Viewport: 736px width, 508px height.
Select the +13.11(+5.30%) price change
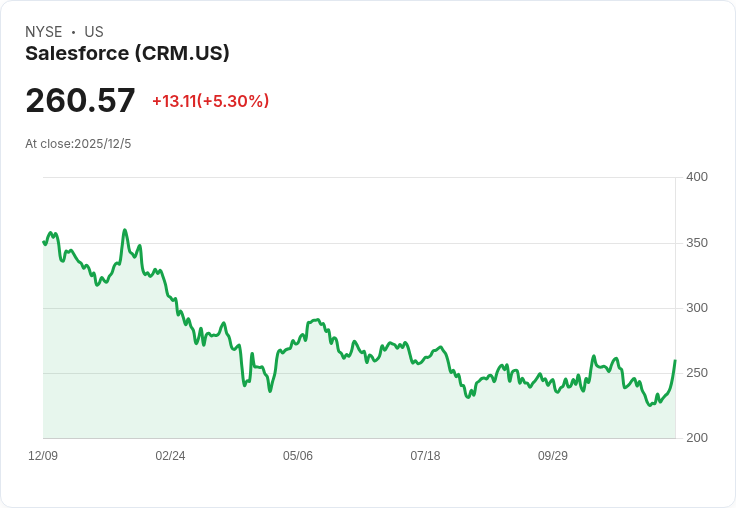[x=210, y=101]
